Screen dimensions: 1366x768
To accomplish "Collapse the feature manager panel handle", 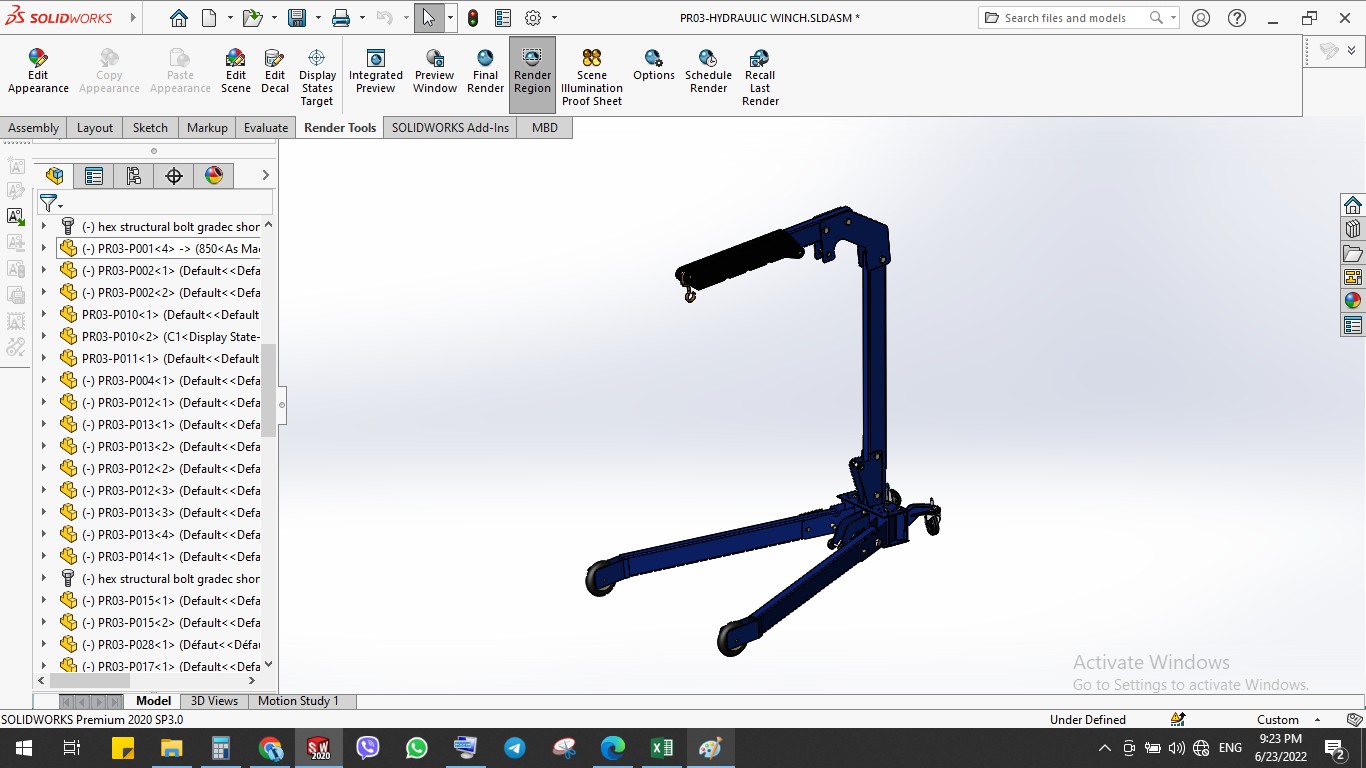I will 282,405.
